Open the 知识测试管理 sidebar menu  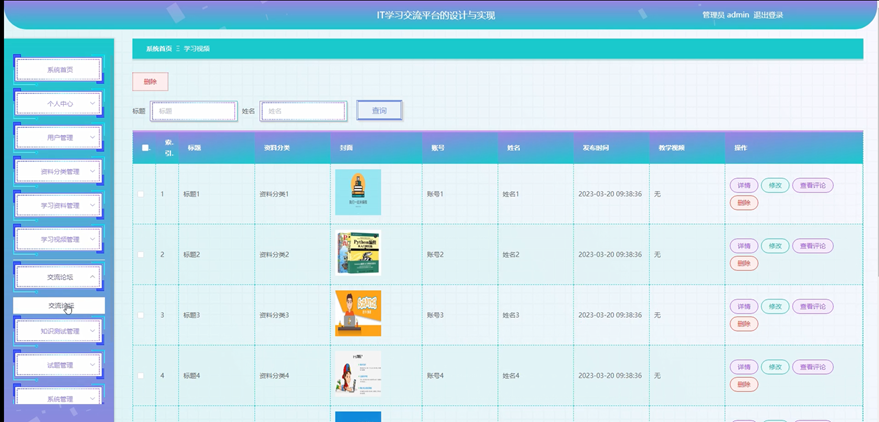(x=59, y=331)
